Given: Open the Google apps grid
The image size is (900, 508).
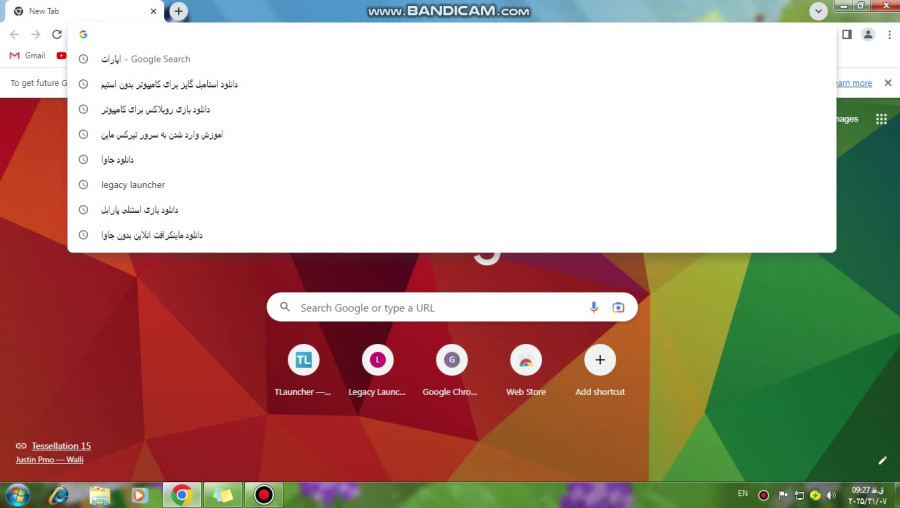Looking at the screenshot, I should 881,119.
